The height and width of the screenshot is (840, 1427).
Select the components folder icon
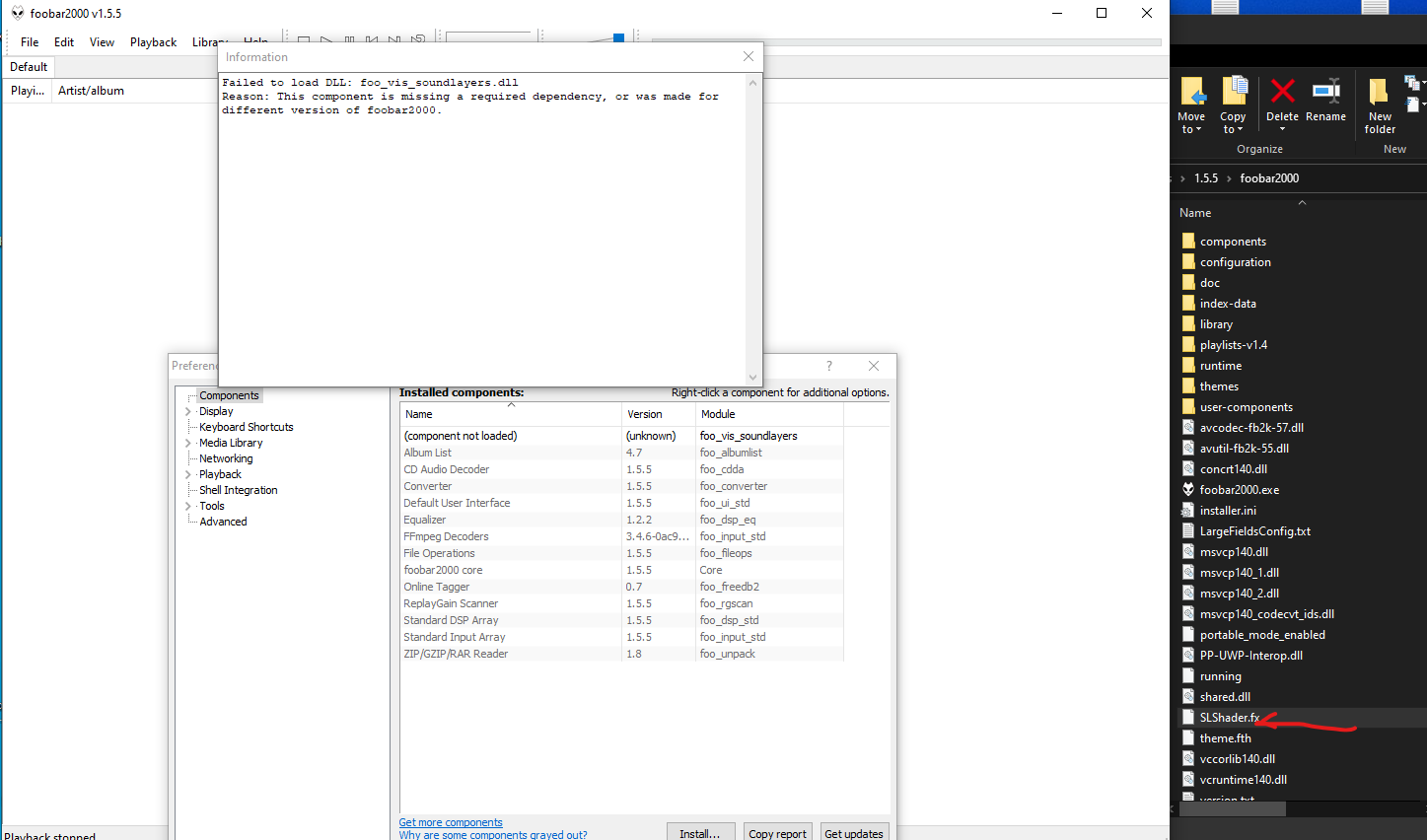(1188, 242)
